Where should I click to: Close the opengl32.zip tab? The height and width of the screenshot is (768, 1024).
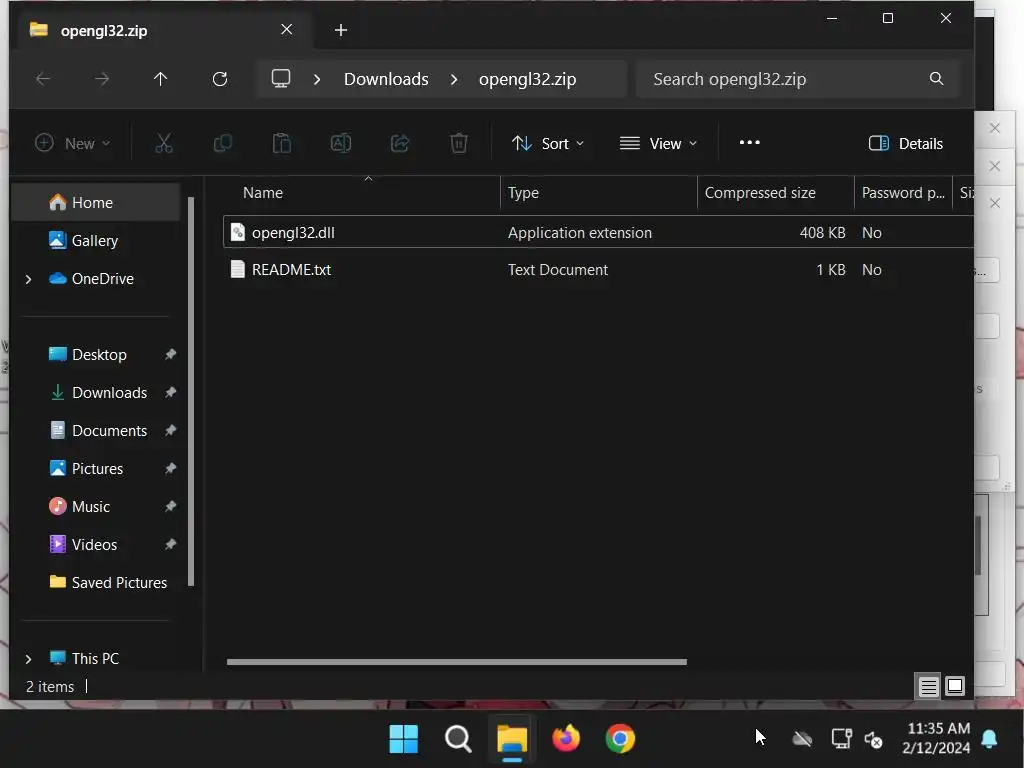pyautogui.click(x=287, y=29)
